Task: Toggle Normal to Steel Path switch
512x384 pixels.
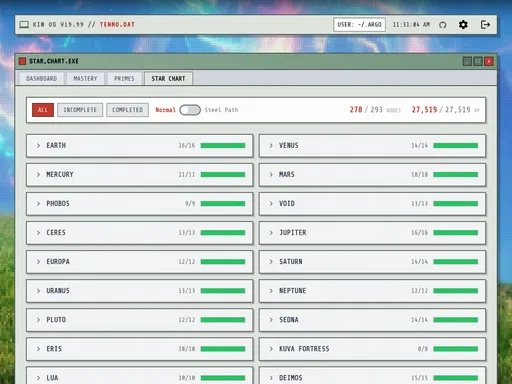Action: click(x=190, y=110)
